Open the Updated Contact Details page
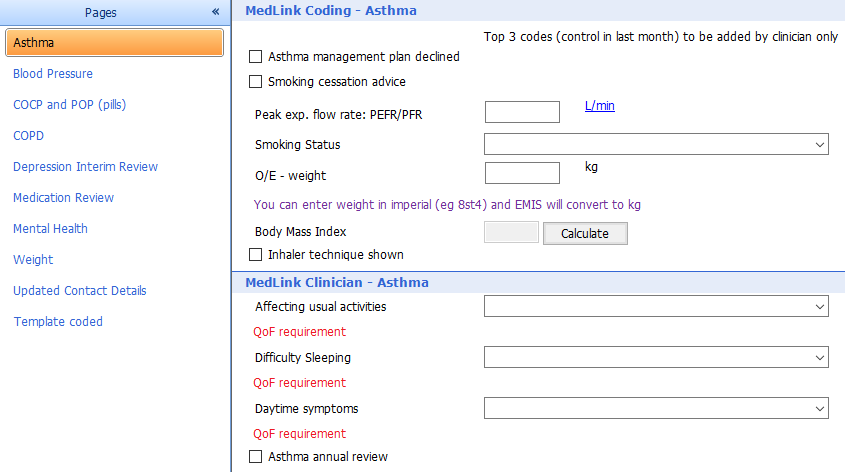 pyautogui.click(x=80, y=290)
